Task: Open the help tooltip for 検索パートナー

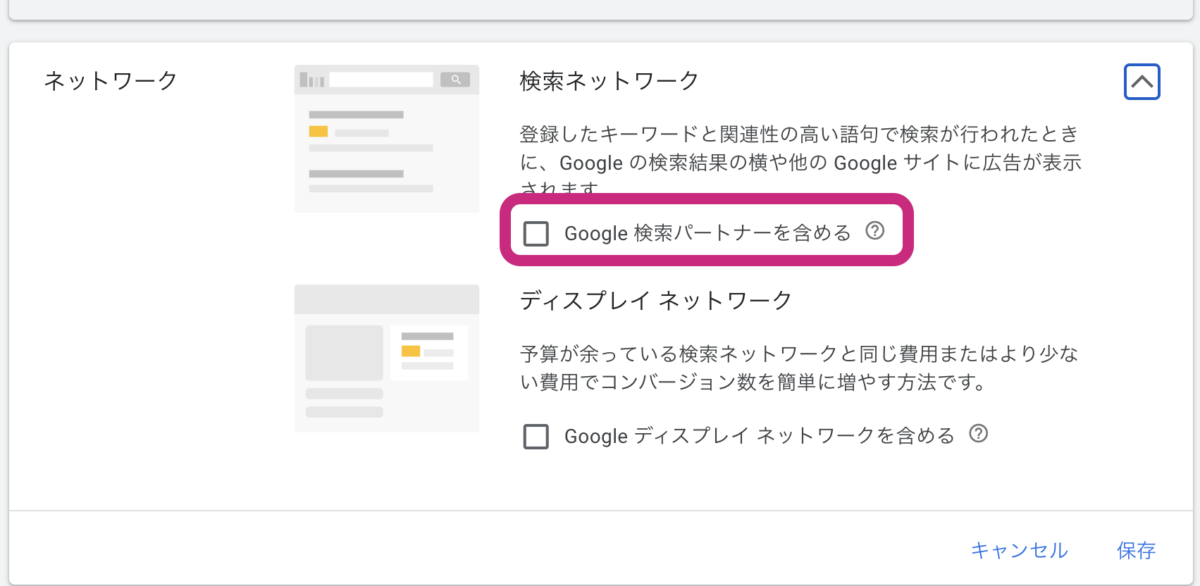Action: [876, 231]
